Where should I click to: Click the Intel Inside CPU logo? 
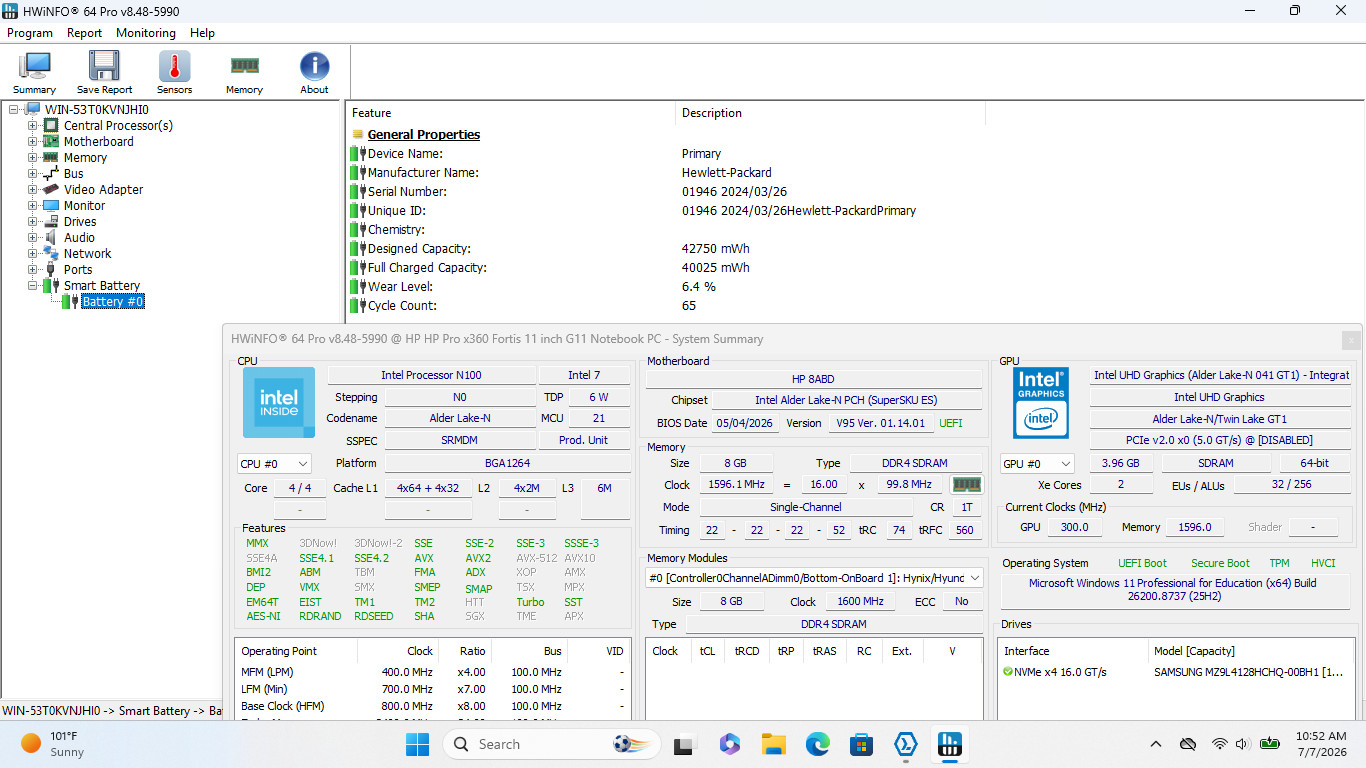coord(279,402)
